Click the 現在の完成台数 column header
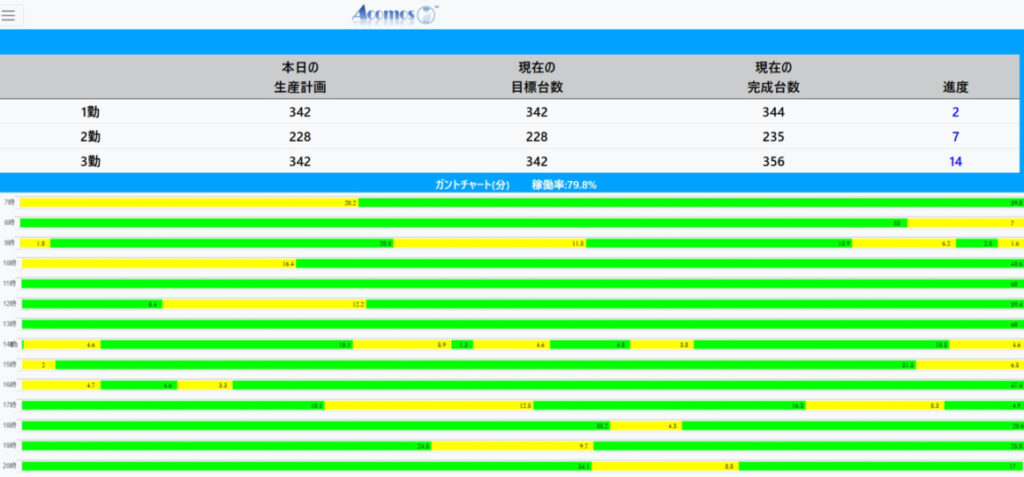Screen dimensions: 1024x477 (773, 78)
